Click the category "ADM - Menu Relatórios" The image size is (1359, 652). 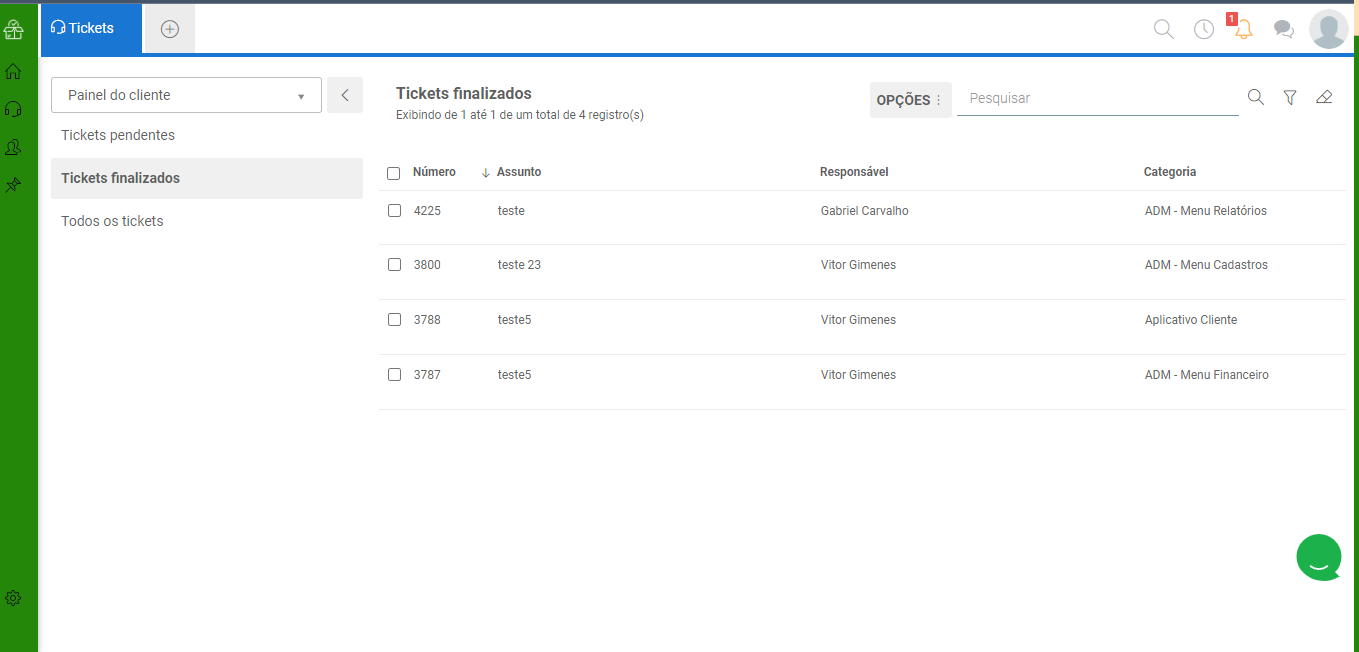click(x=1206, y=211)
